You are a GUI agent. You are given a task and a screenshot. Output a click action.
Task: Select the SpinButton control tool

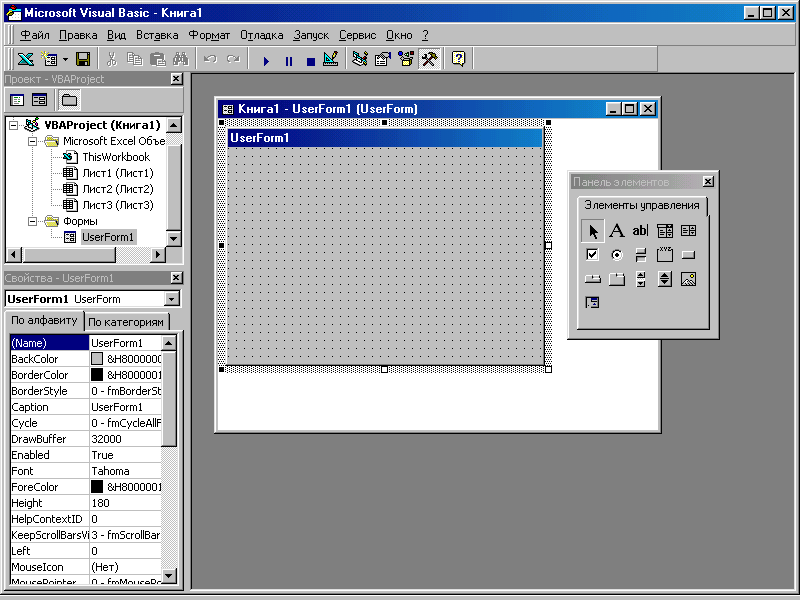tap(664, 279)
